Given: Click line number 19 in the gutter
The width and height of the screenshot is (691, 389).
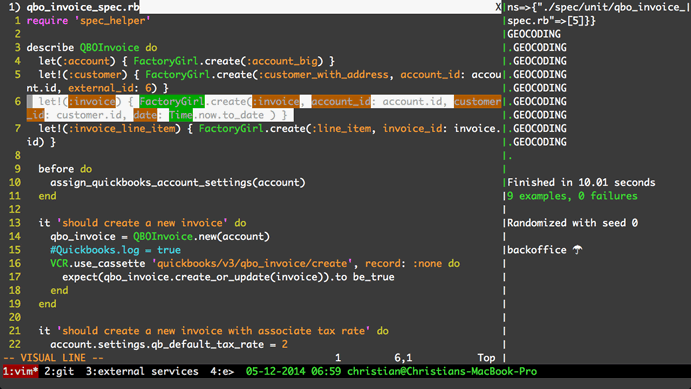Looking at the screenshot, I should click(15, 304).
